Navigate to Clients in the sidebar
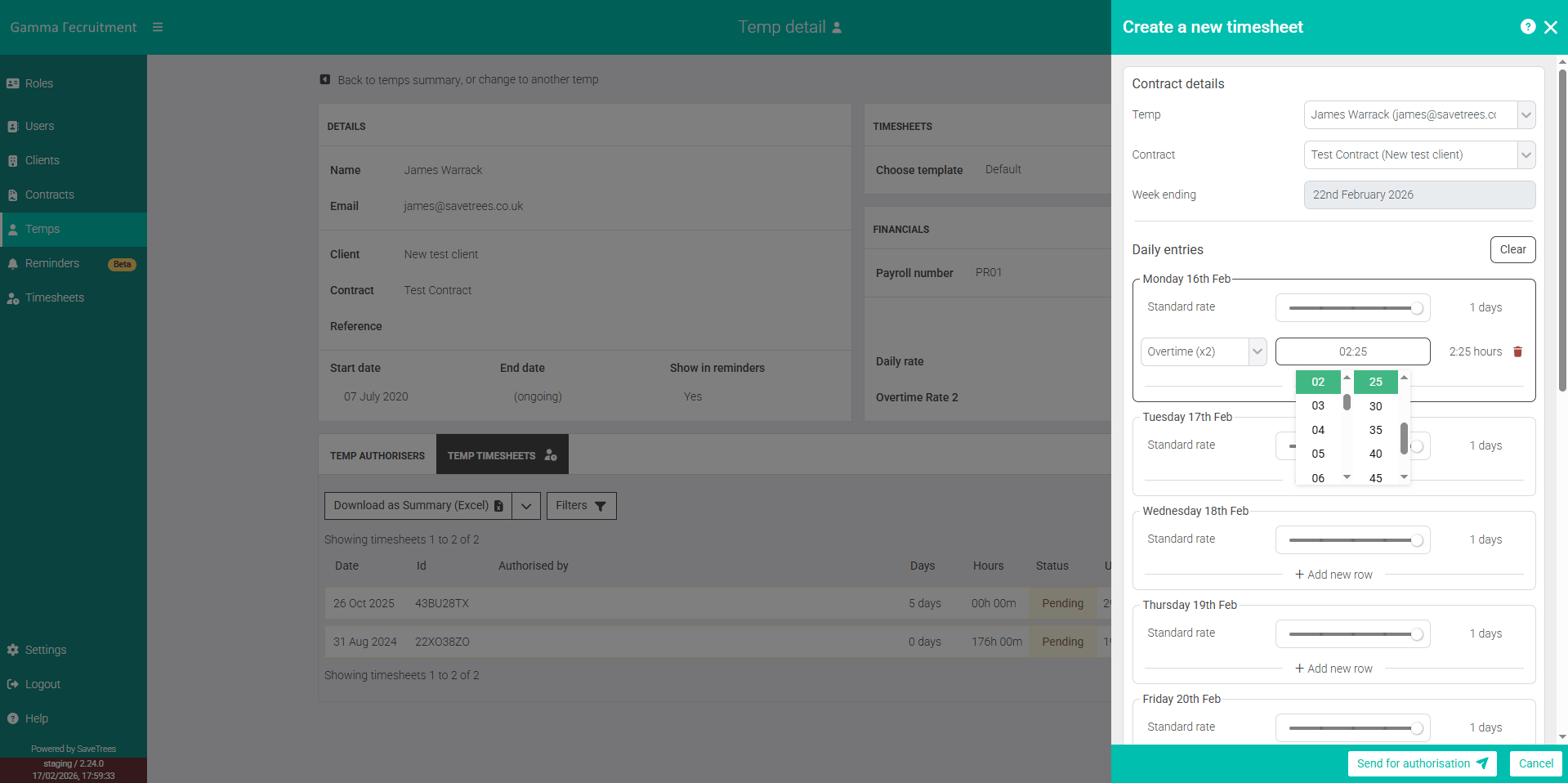1568x783 pixels. tap(42, 160)
